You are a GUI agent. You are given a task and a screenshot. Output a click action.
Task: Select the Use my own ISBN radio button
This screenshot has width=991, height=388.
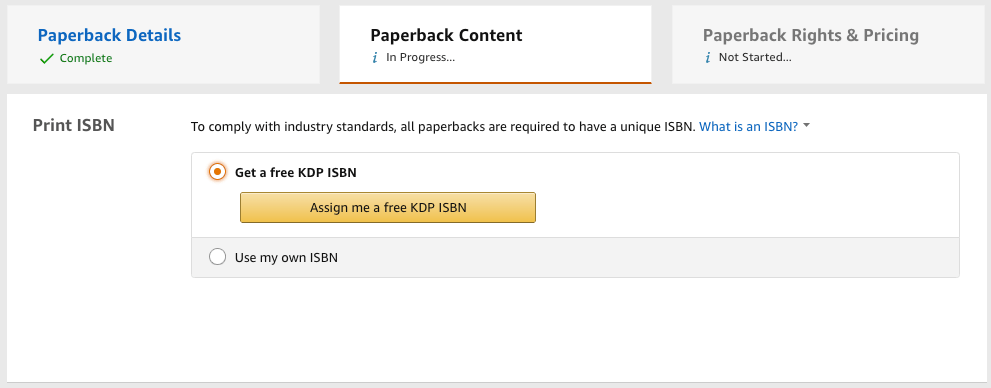pos(217,257)
